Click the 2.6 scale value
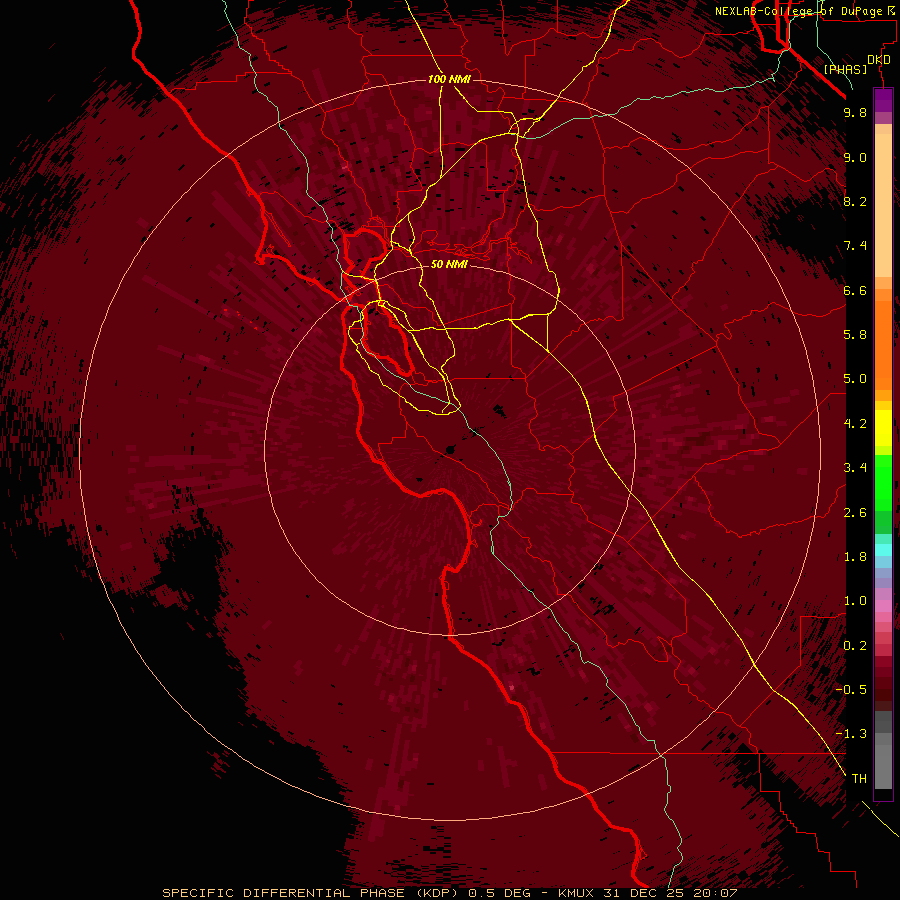The image size is (900, 900). [x=855, y=513]
